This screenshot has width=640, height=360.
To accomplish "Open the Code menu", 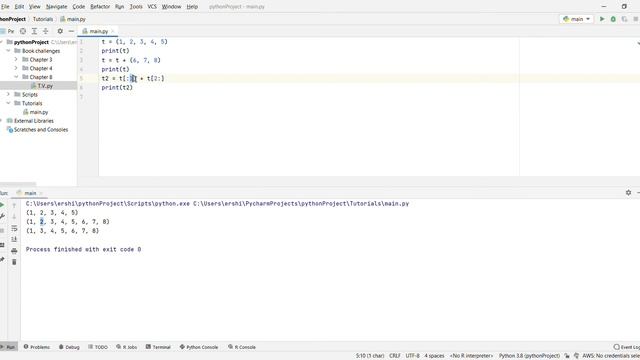I will (78, 7).
